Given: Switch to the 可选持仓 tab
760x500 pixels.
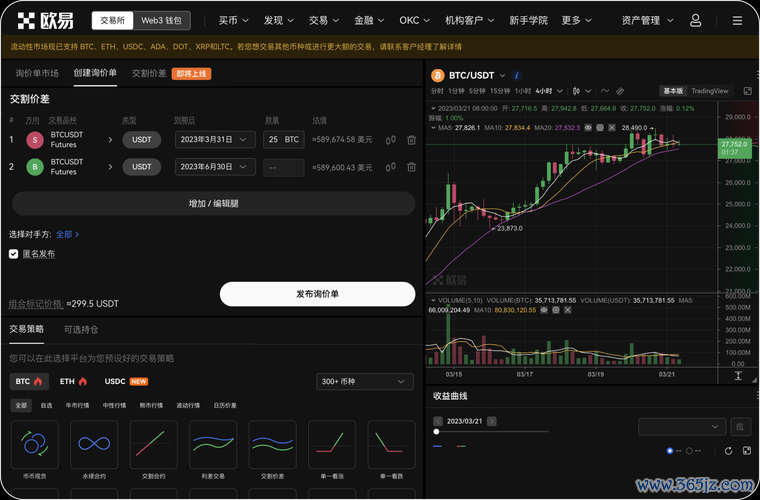Looking at the screenshot, I should point(81,329).
